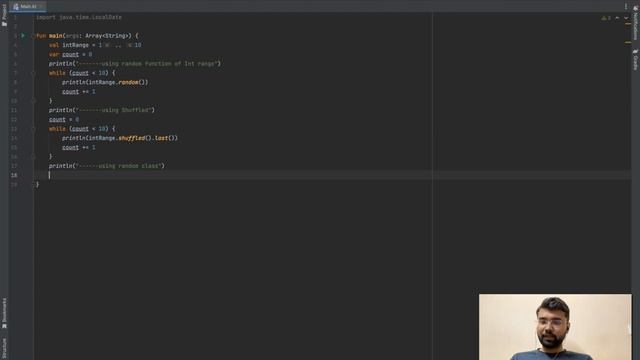Click line number 11 in gutter
The width and height of the screenshot is (640, 360).
coord(14,110)
